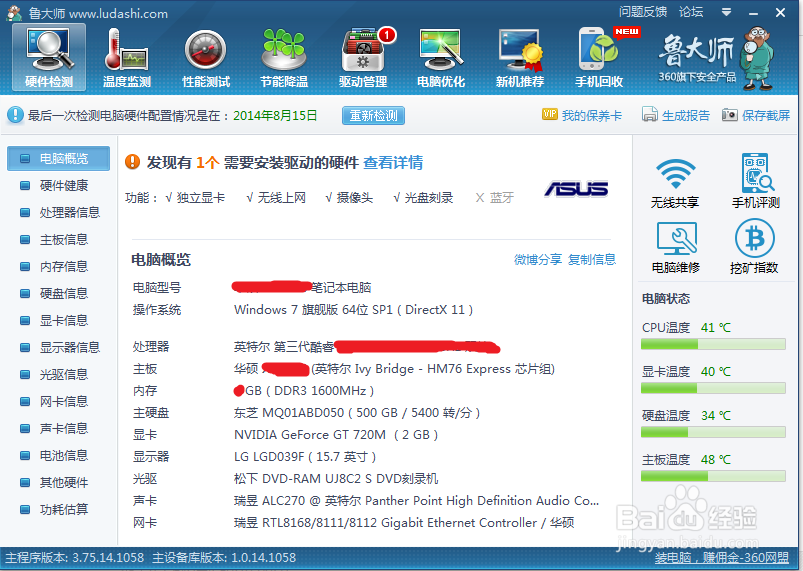Screen dimensions: 803x571
Task: Open 手机评测 phone benchmark
Action: pos(755,181)
